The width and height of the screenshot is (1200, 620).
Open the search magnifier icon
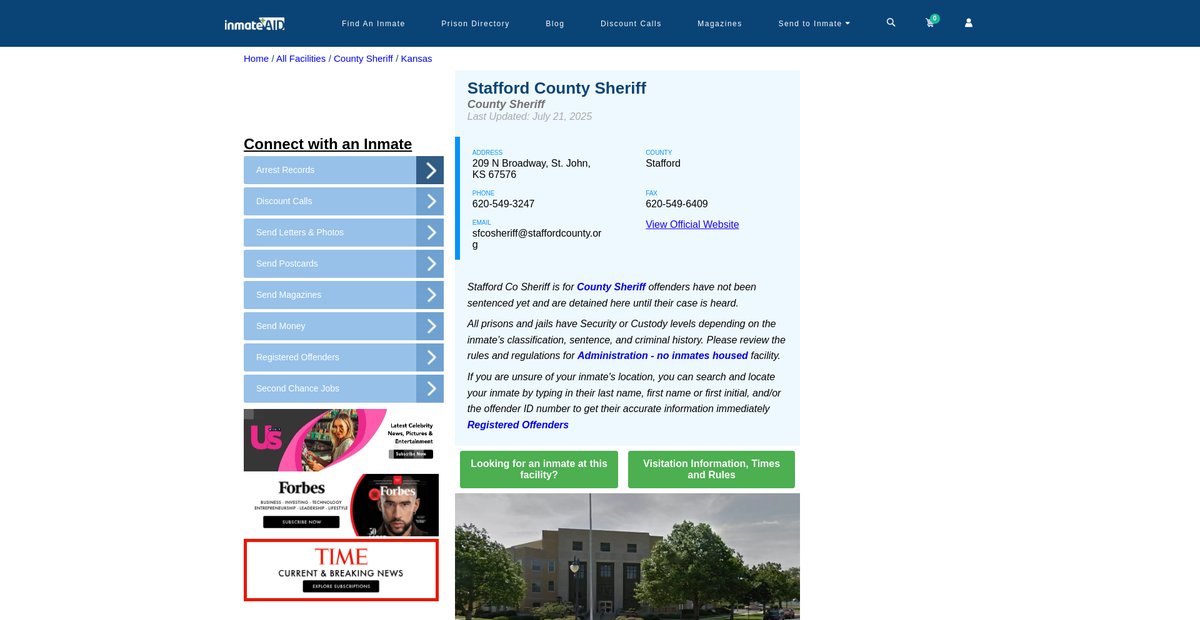[x=891, y=22]
